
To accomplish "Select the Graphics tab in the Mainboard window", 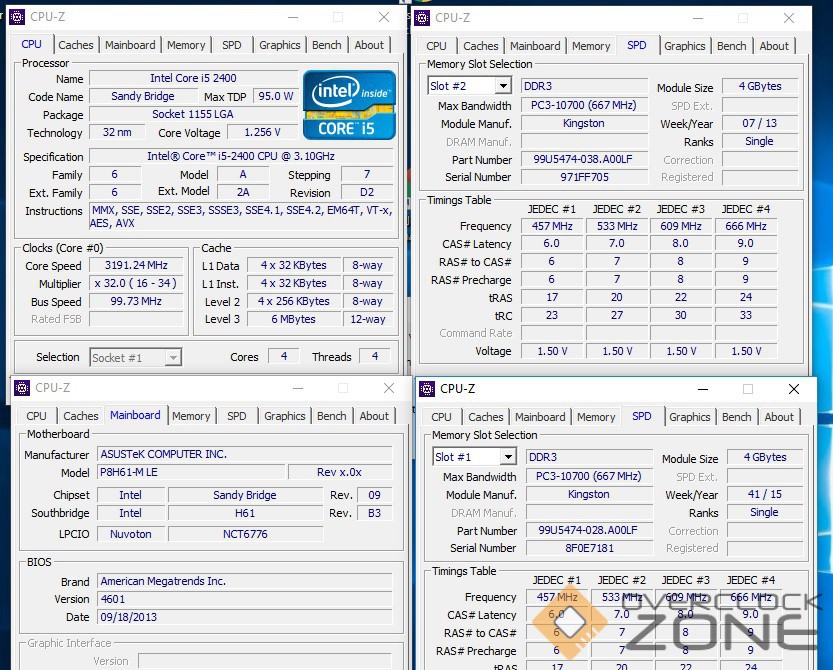I will (285, 416).
